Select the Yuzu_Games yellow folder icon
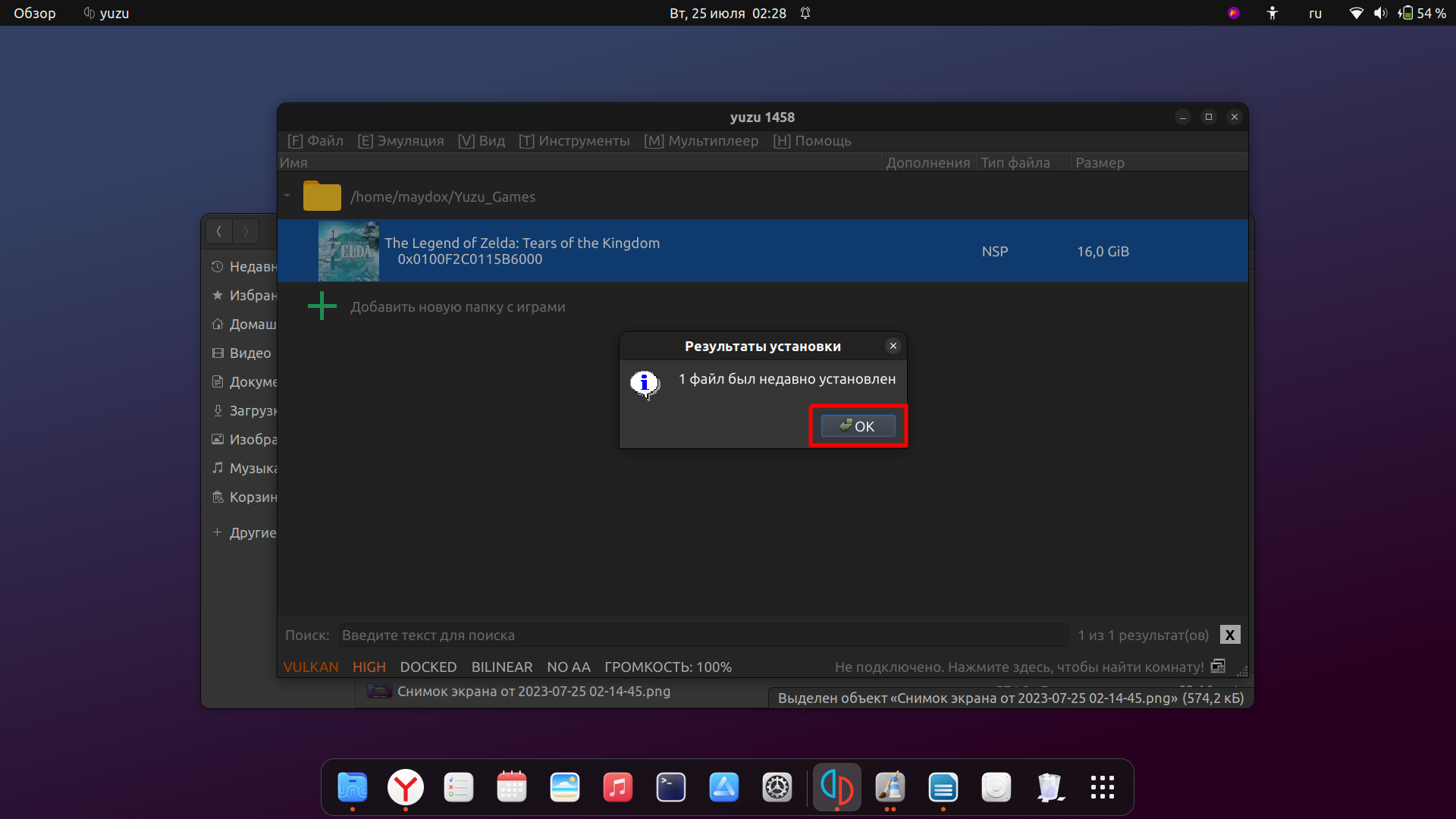The width and height of the screenshot is (1456, 819). [x=322, y=196]
